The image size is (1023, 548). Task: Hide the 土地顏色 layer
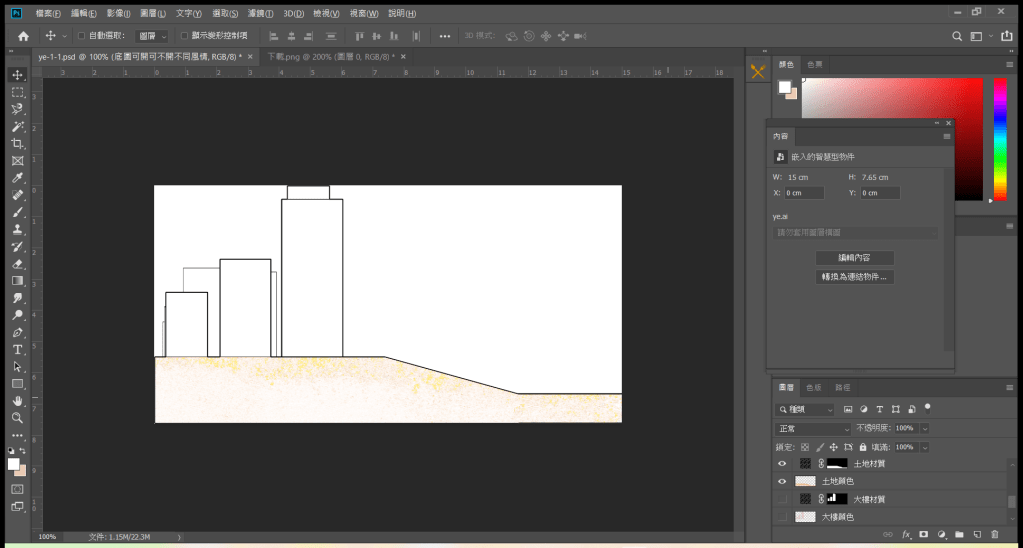point(782,481)
